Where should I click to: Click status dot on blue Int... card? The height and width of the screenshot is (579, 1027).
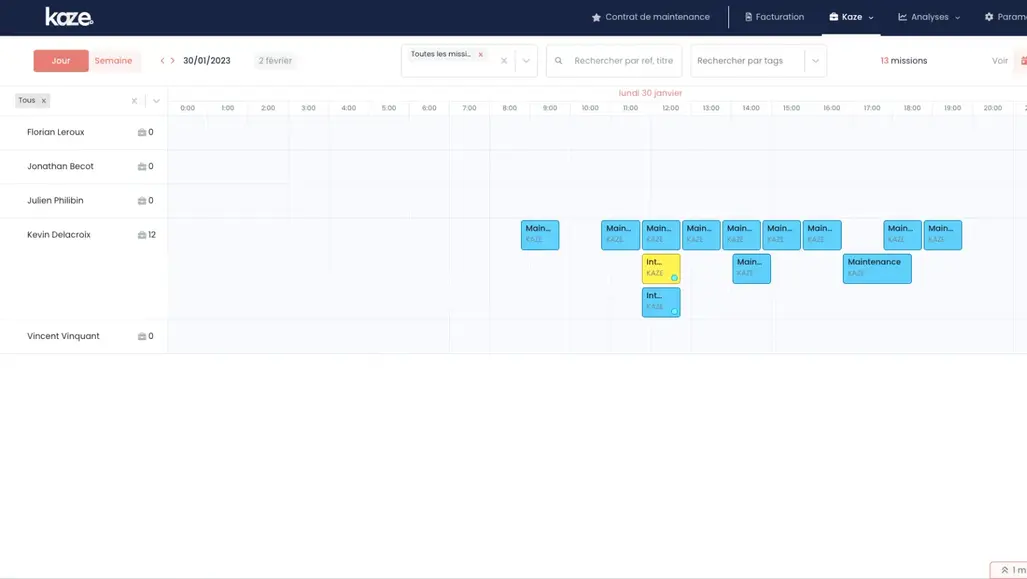coord(674,312)
